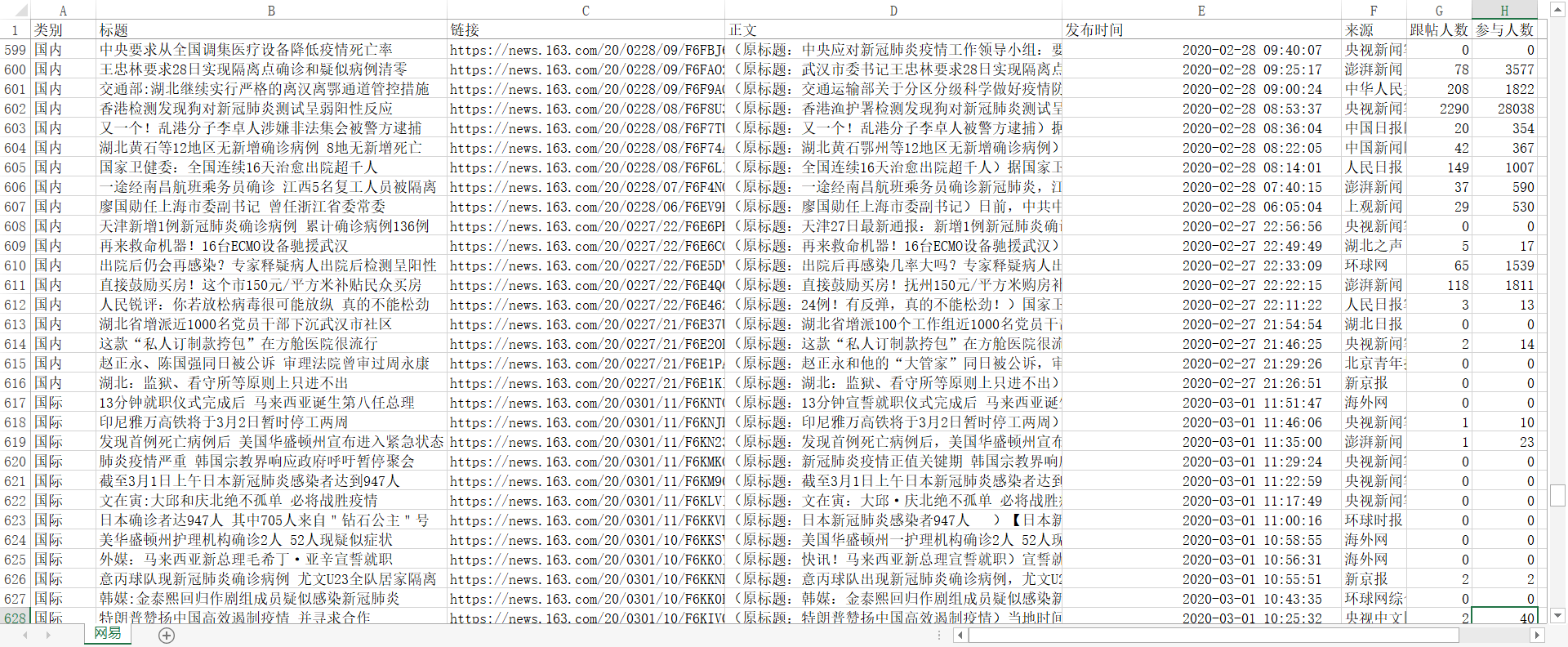Select row 599 header
The height and width of the screenshot is (647, 1568).
[x=16, y=50]
